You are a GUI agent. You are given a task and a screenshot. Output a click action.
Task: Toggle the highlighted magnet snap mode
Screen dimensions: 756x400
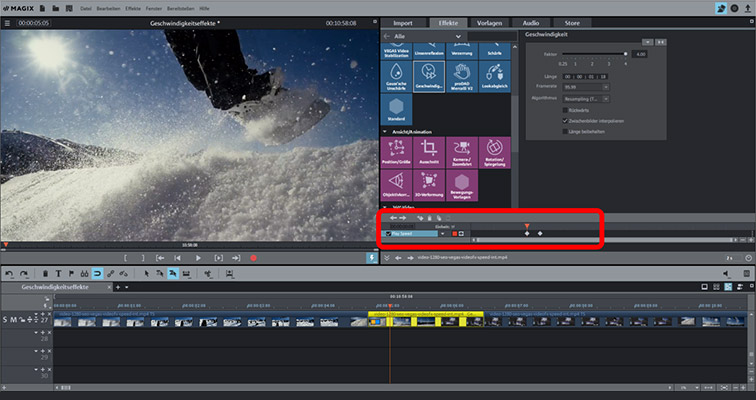tap(97, 274)
